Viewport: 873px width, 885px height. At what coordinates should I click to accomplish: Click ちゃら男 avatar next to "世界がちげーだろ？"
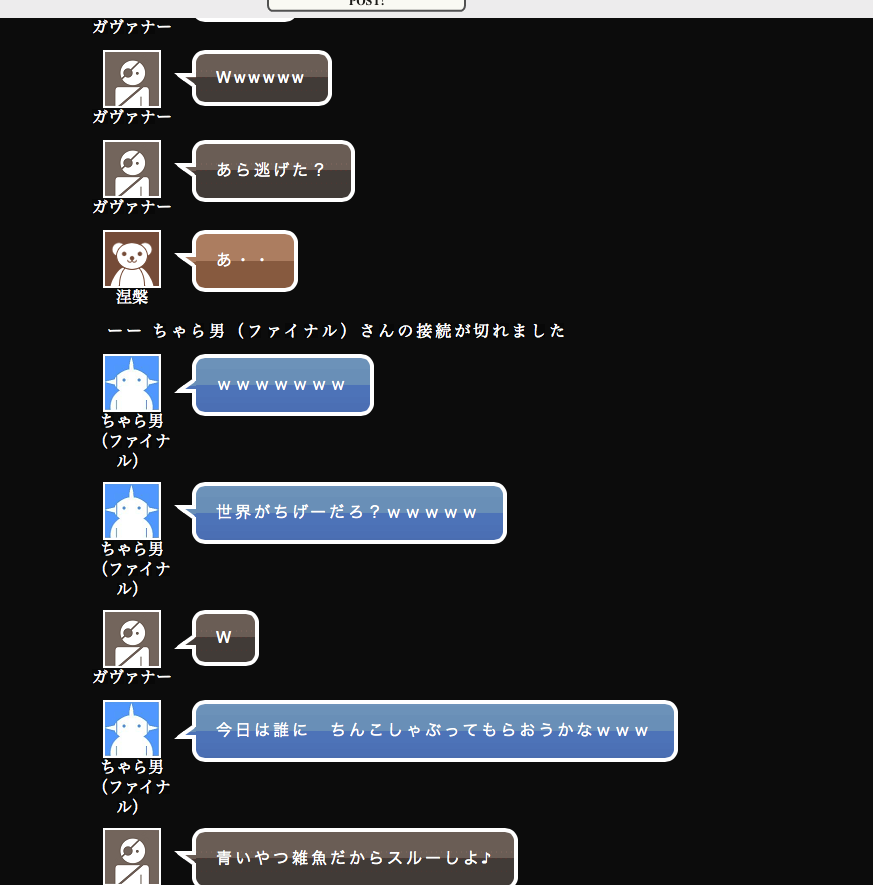(132, 511)
